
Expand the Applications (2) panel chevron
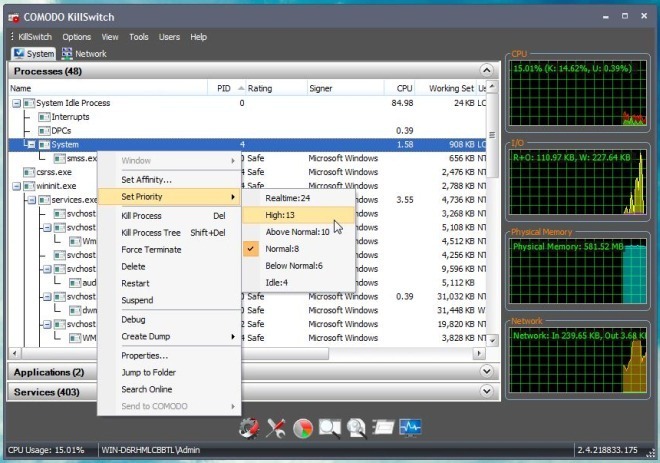487,371
